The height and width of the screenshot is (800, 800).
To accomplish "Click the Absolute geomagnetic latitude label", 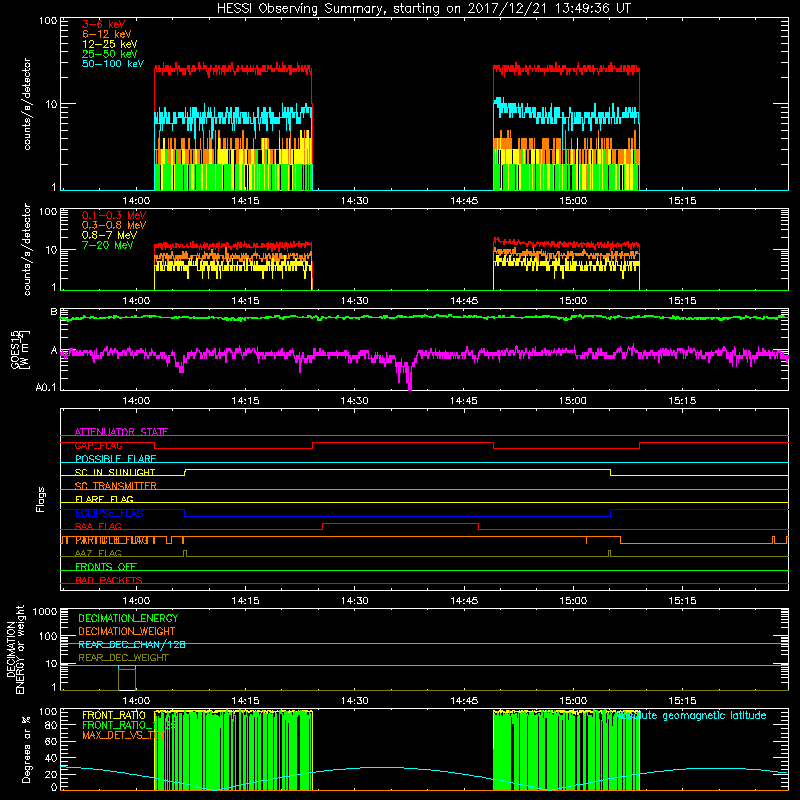I will [x=691, y=716].
